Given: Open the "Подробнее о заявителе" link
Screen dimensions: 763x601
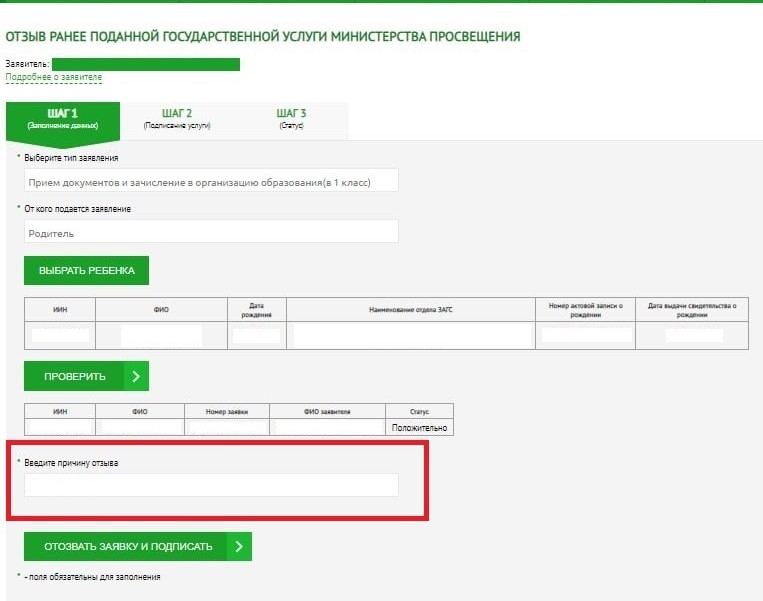Looking at the screenshot, I should [54, 78].
